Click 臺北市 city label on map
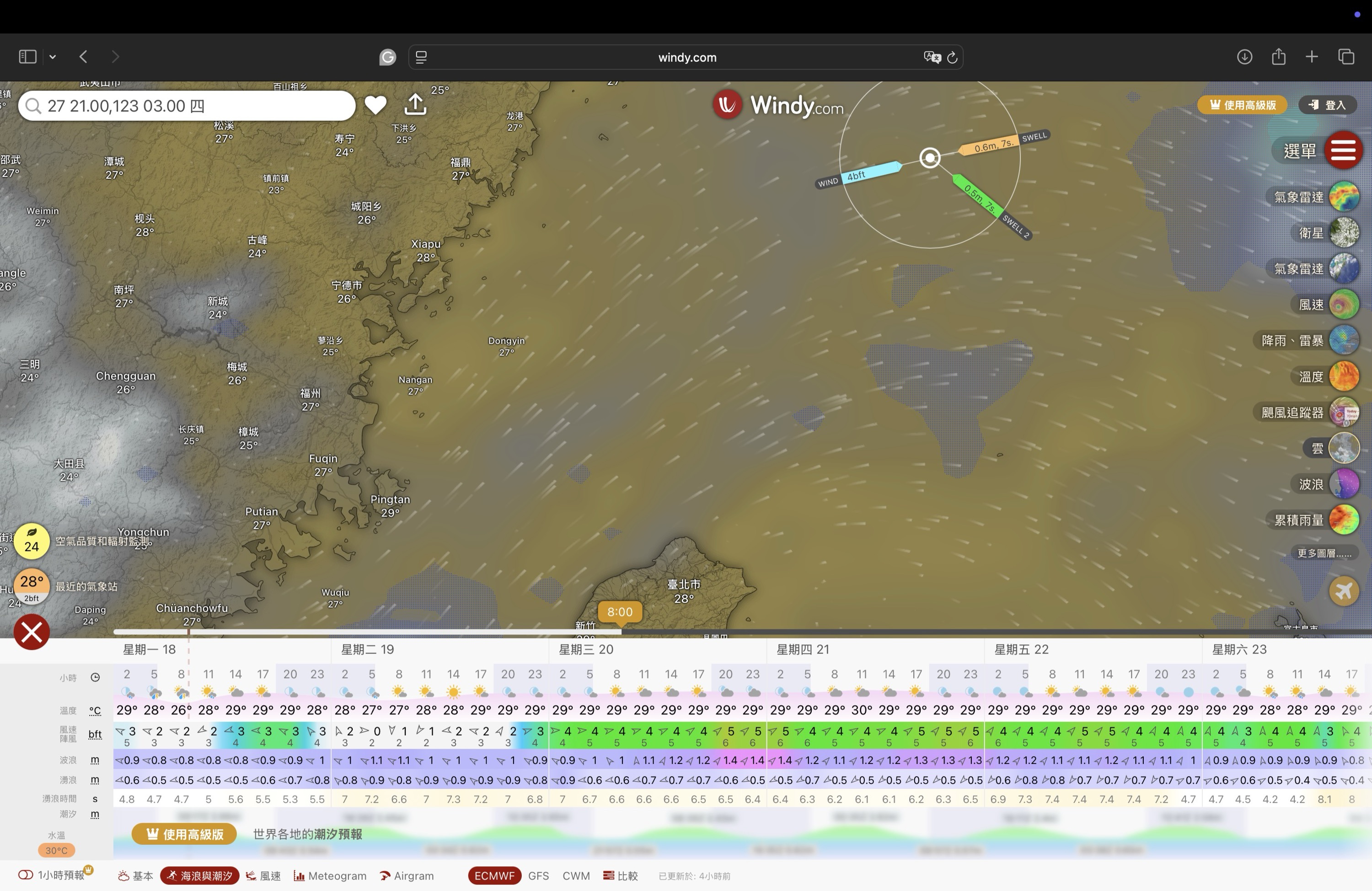The height and width of the screenshot is (891, 1372). (684, 584)
